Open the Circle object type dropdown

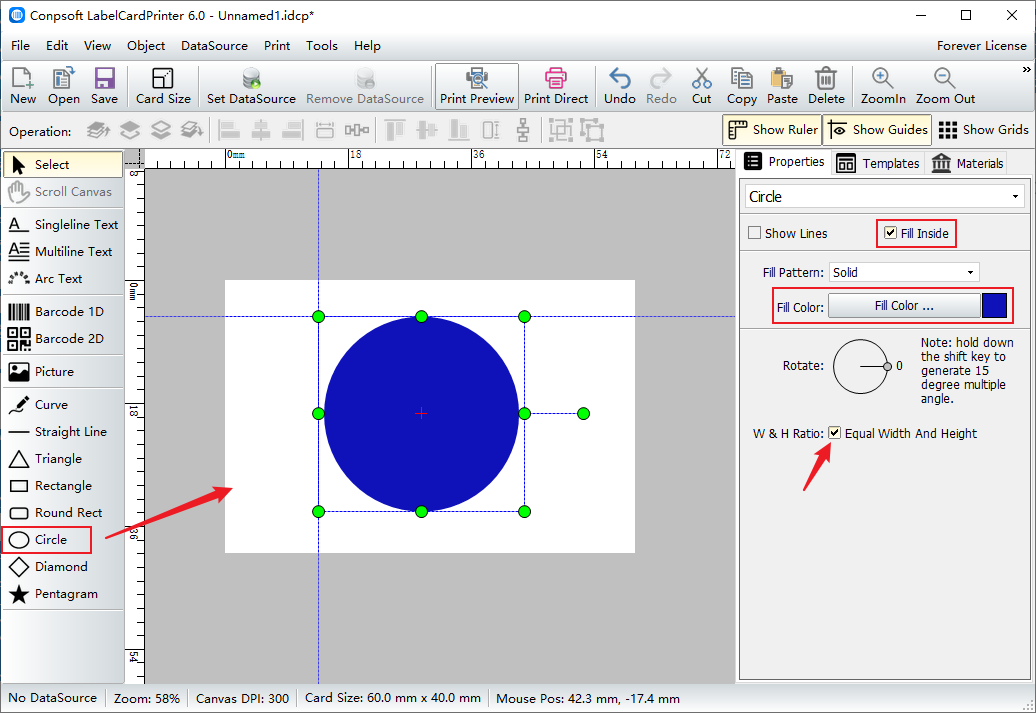tap(885, 197)
